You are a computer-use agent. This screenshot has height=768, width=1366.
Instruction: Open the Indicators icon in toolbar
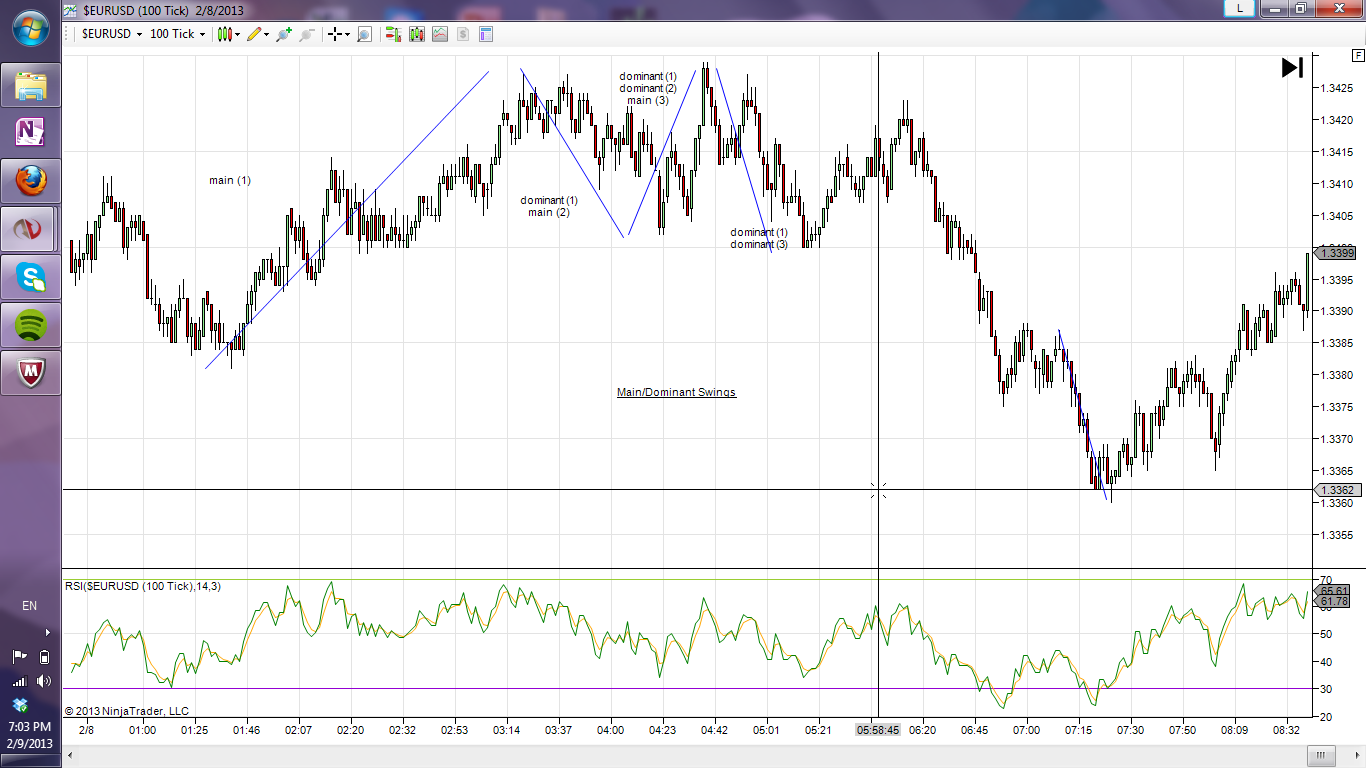tap(440, 34)
